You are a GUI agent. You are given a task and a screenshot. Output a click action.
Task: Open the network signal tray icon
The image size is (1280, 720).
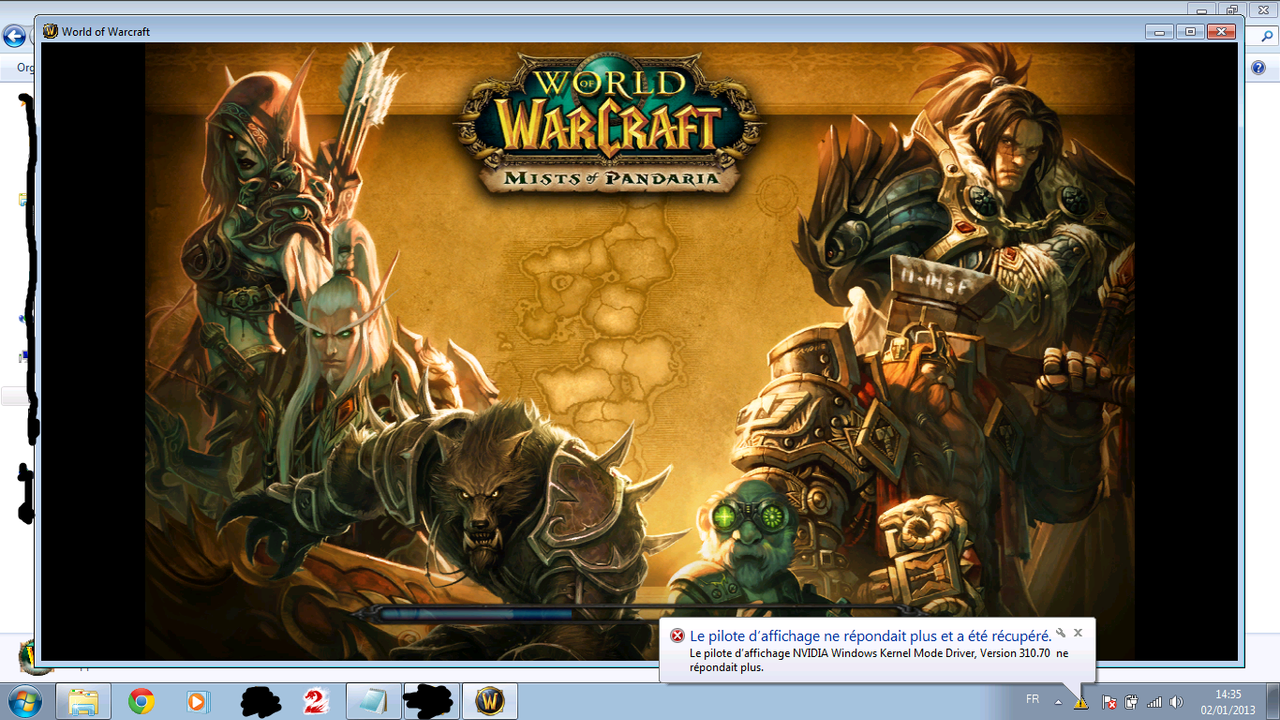[1154, 703]
